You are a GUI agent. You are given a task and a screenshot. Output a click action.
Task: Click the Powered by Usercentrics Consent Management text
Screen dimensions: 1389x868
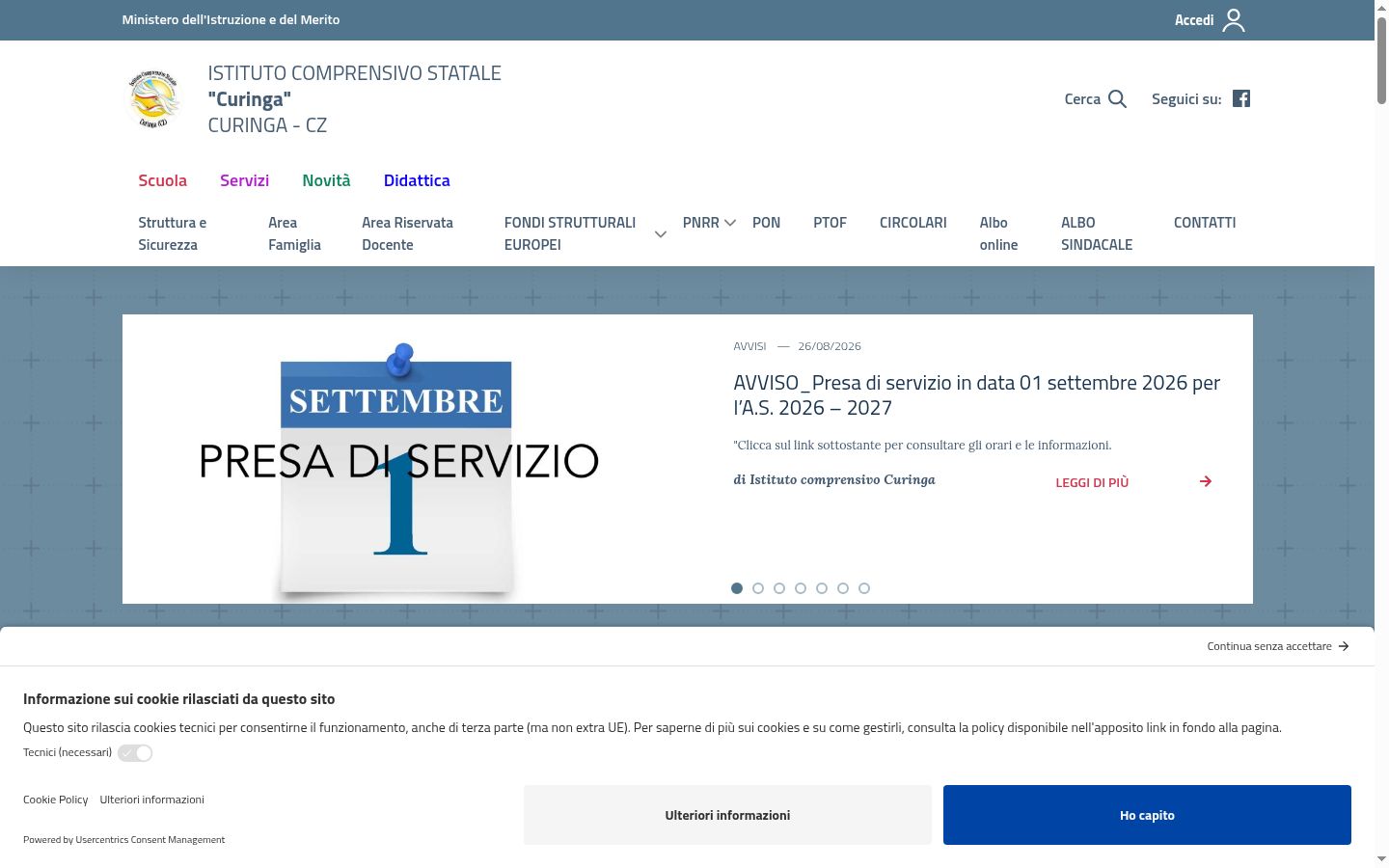click(123, 840)
